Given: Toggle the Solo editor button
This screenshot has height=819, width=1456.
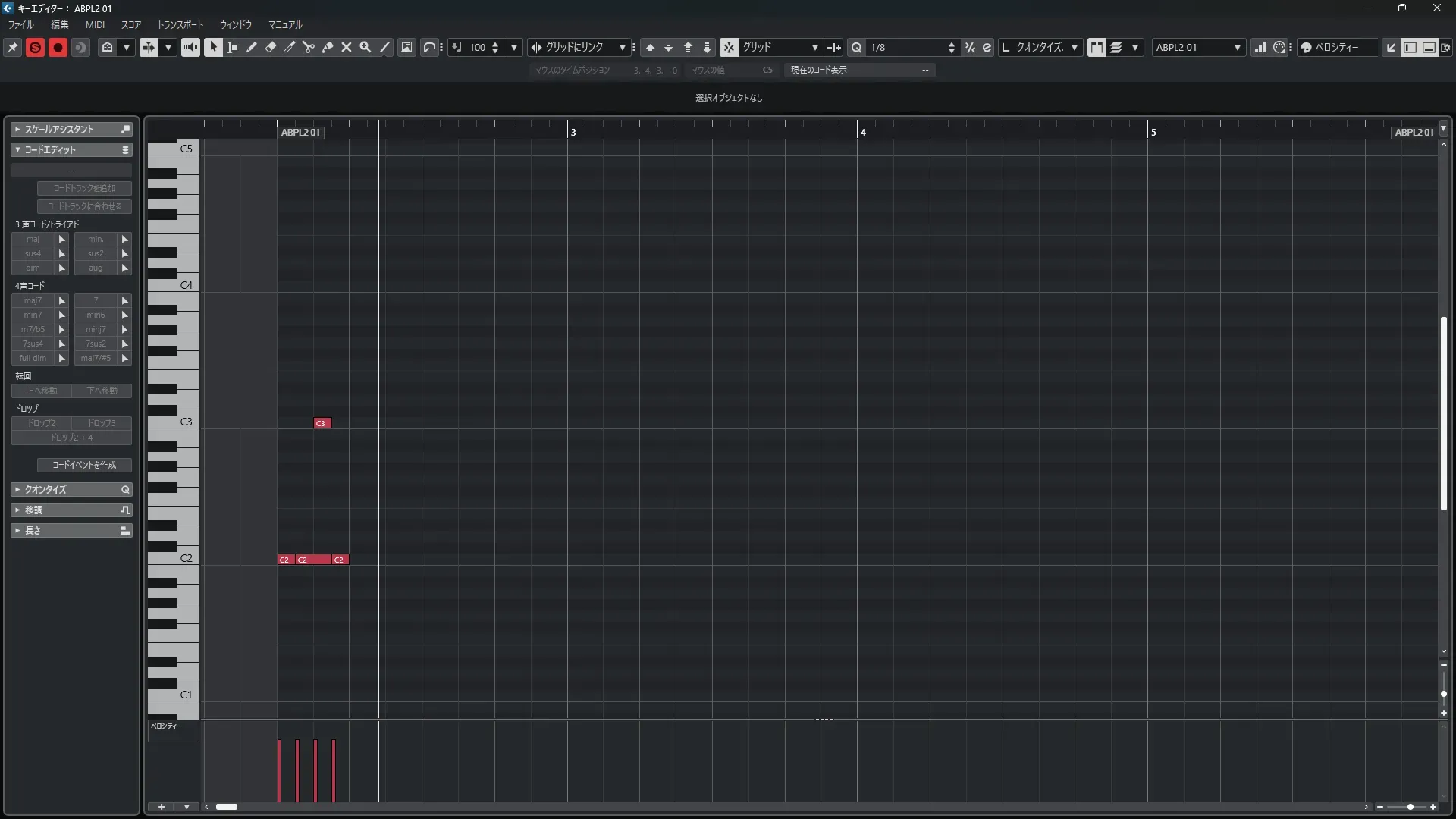Looking at the screenshot, I should [x=35, y=47].
